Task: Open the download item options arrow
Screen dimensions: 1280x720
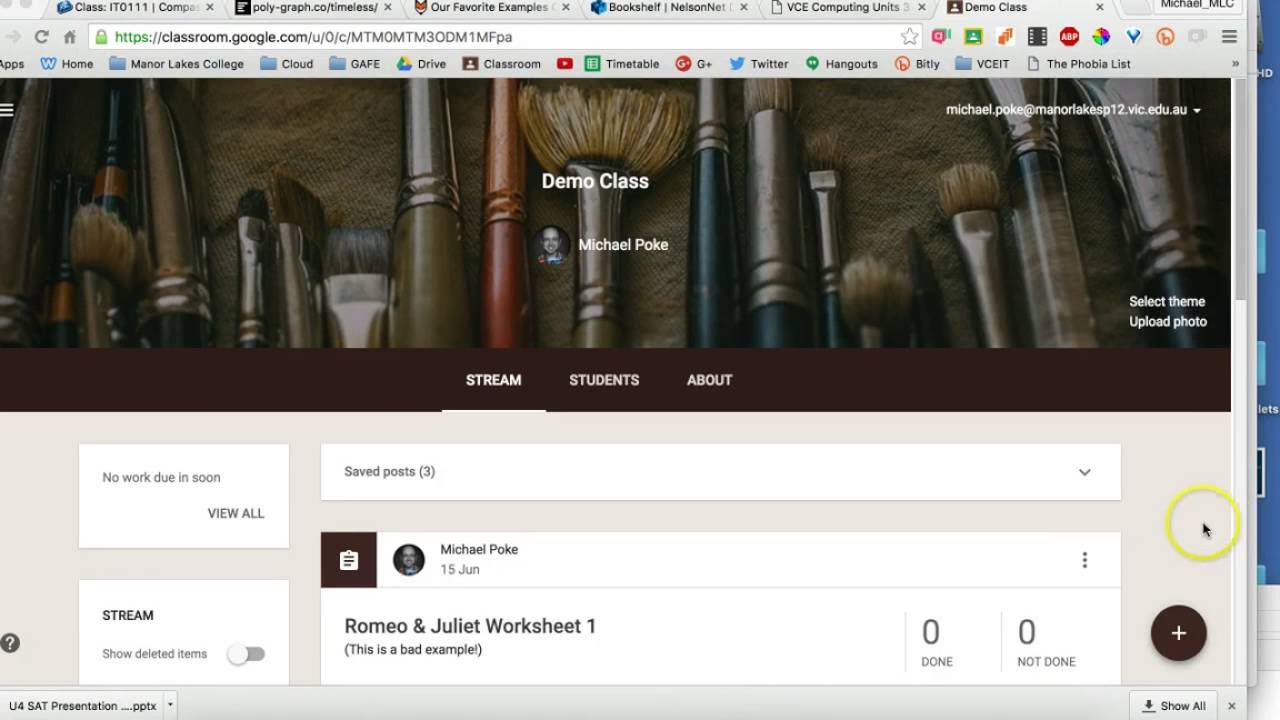Action: (171, 705)
